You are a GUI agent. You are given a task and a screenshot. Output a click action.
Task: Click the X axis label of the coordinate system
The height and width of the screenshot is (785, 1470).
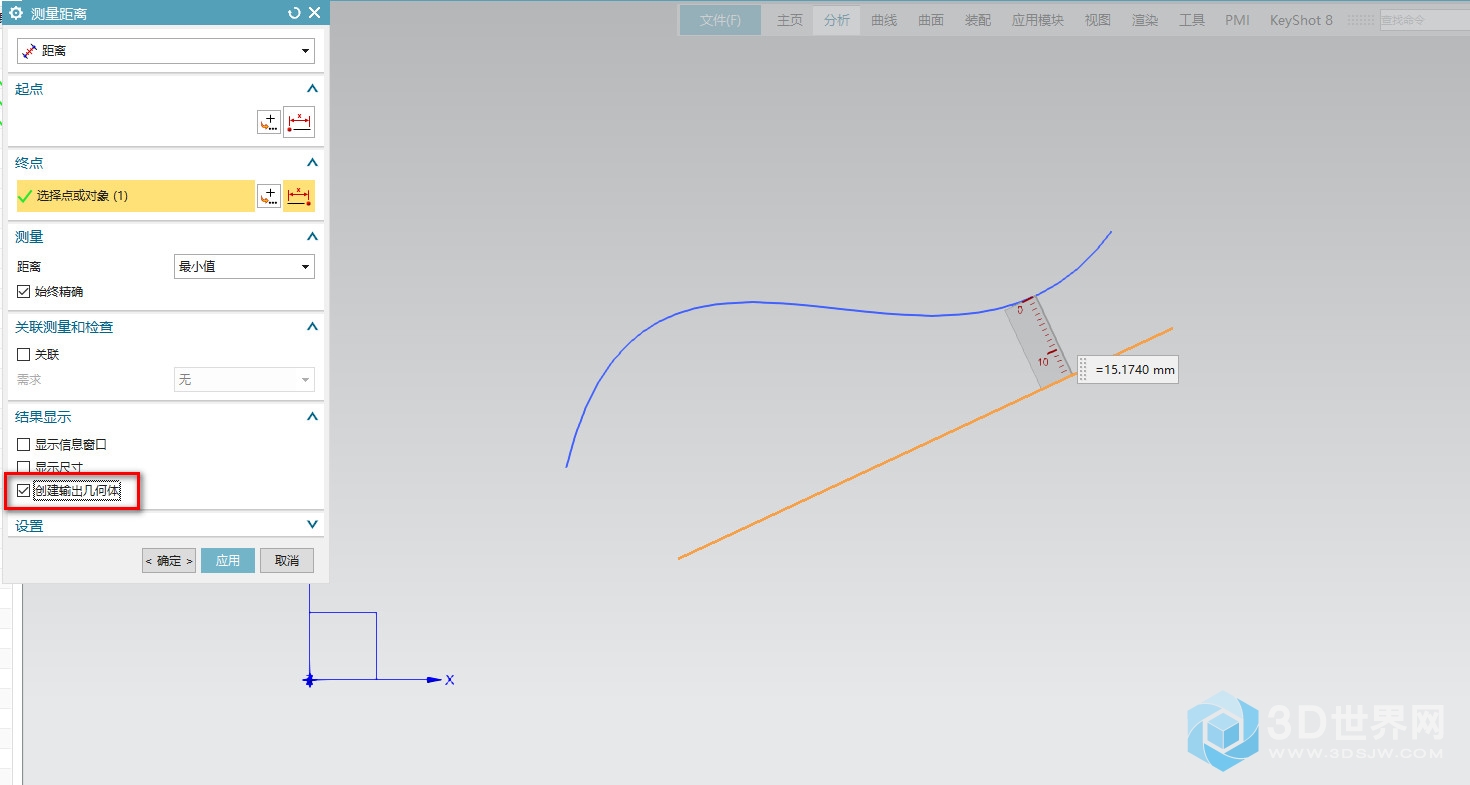click(450, 680)
